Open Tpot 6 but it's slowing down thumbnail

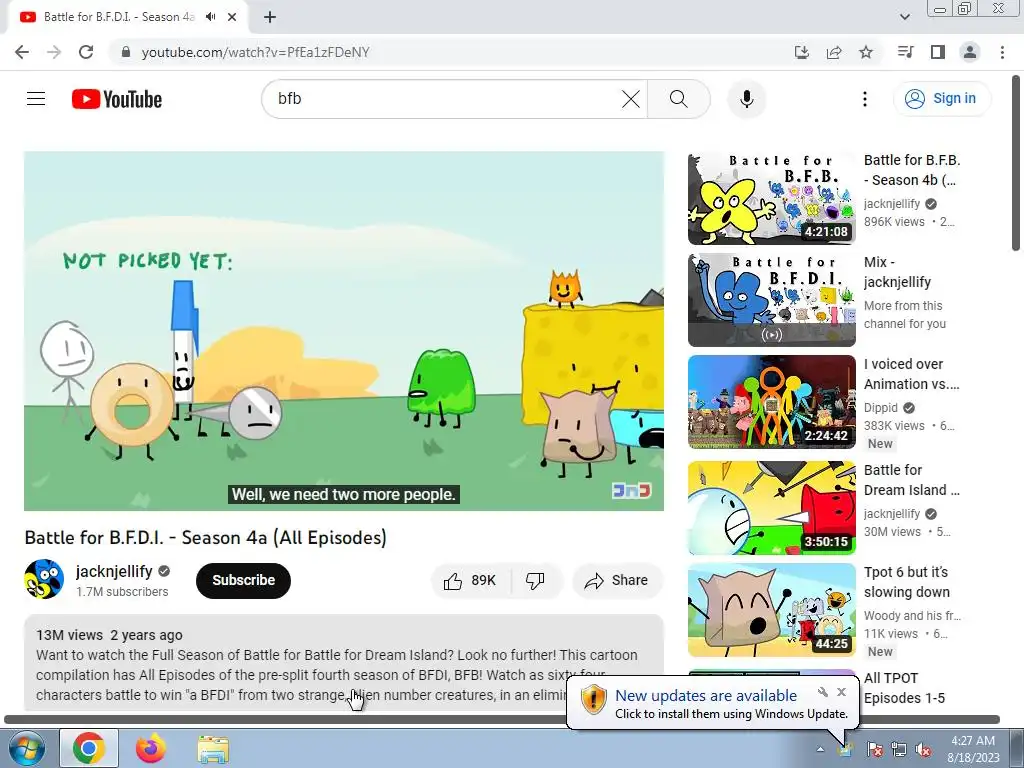pos(771,610)
